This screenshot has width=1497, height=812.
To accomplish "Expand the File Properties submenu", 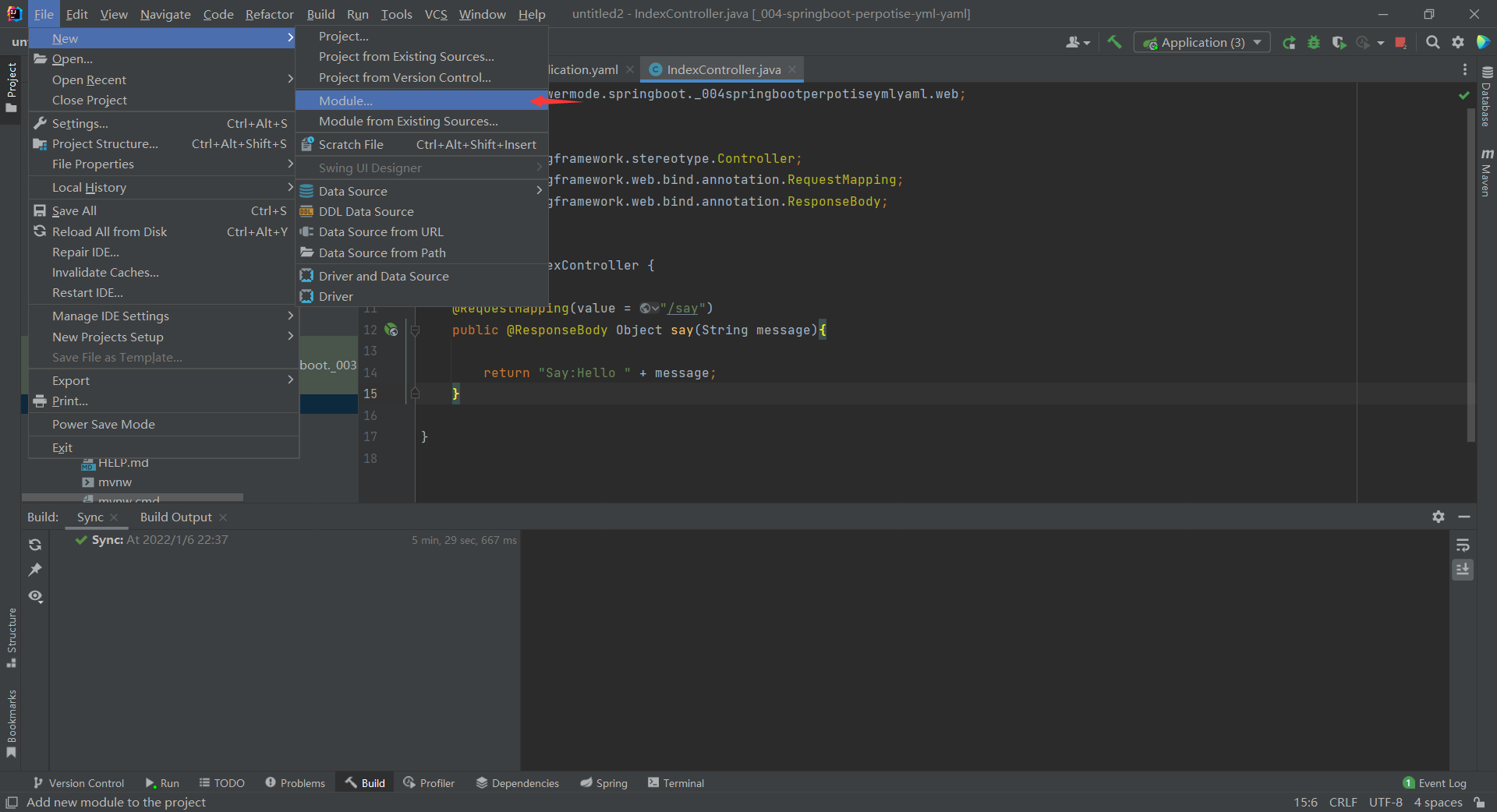I will (164, 164).
